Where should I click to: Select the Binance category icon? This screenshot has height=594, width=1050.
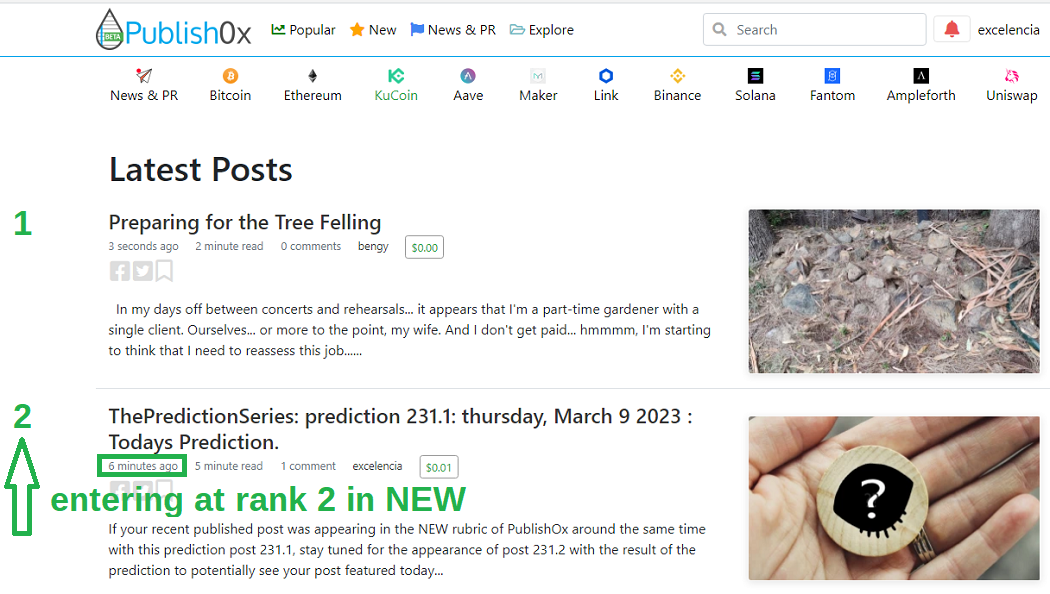pyautogui.click(x=678, y=76)
